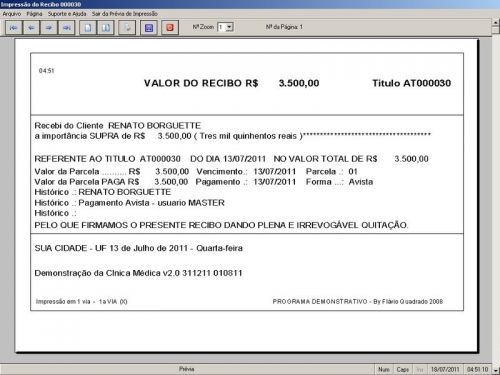Click the 04:51 time on the receipt

[x=46, y=71]
